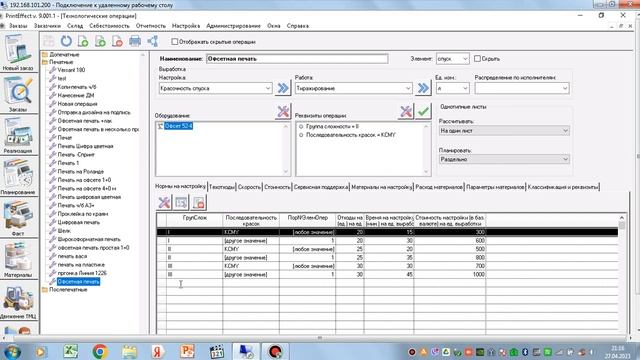Switch to the Стоимость tab
The width and height of the screenshot is (640, 360).
tap(277, 187)
